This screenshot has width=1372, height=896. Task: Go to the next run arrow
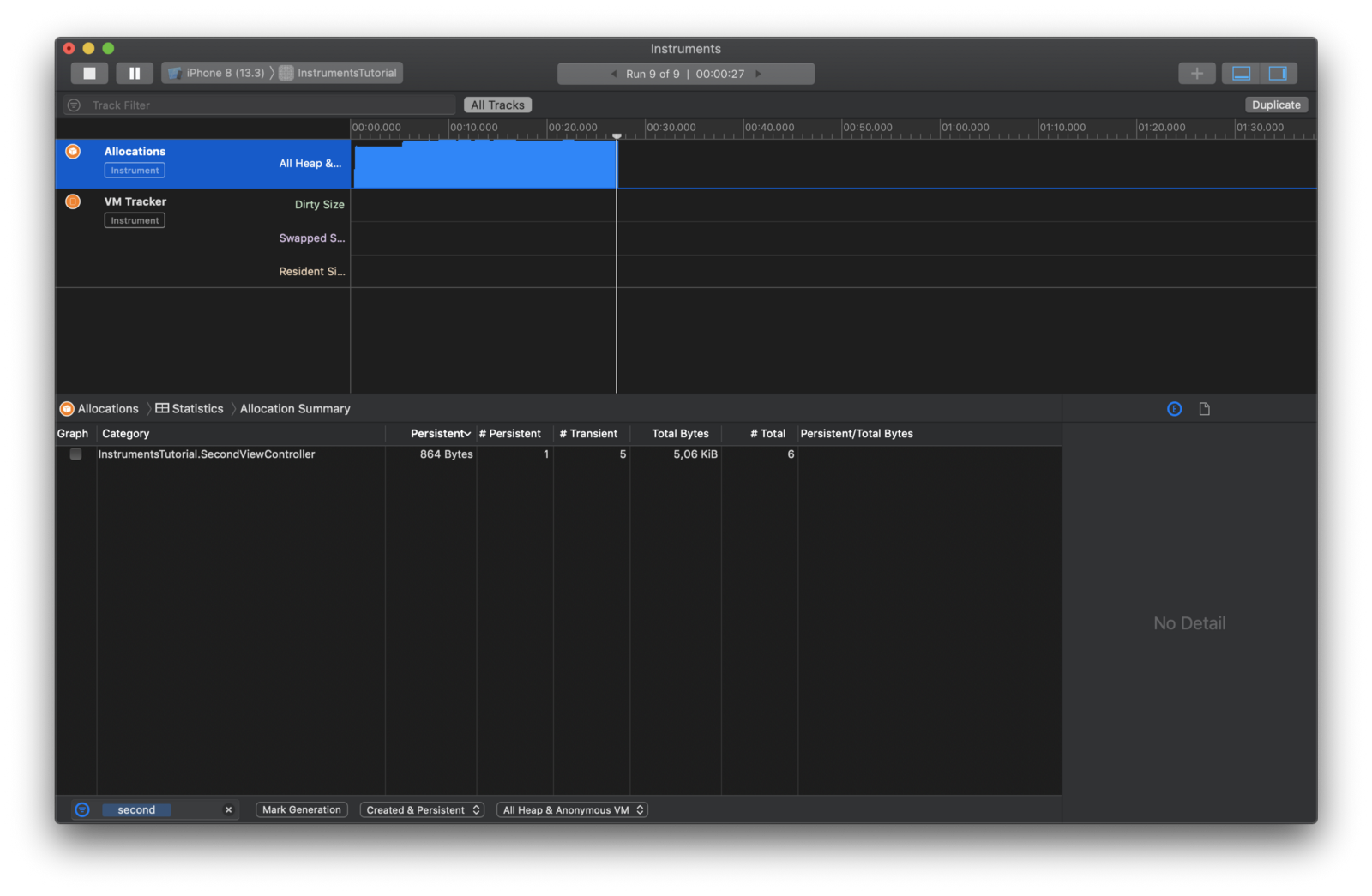point(758,74)
